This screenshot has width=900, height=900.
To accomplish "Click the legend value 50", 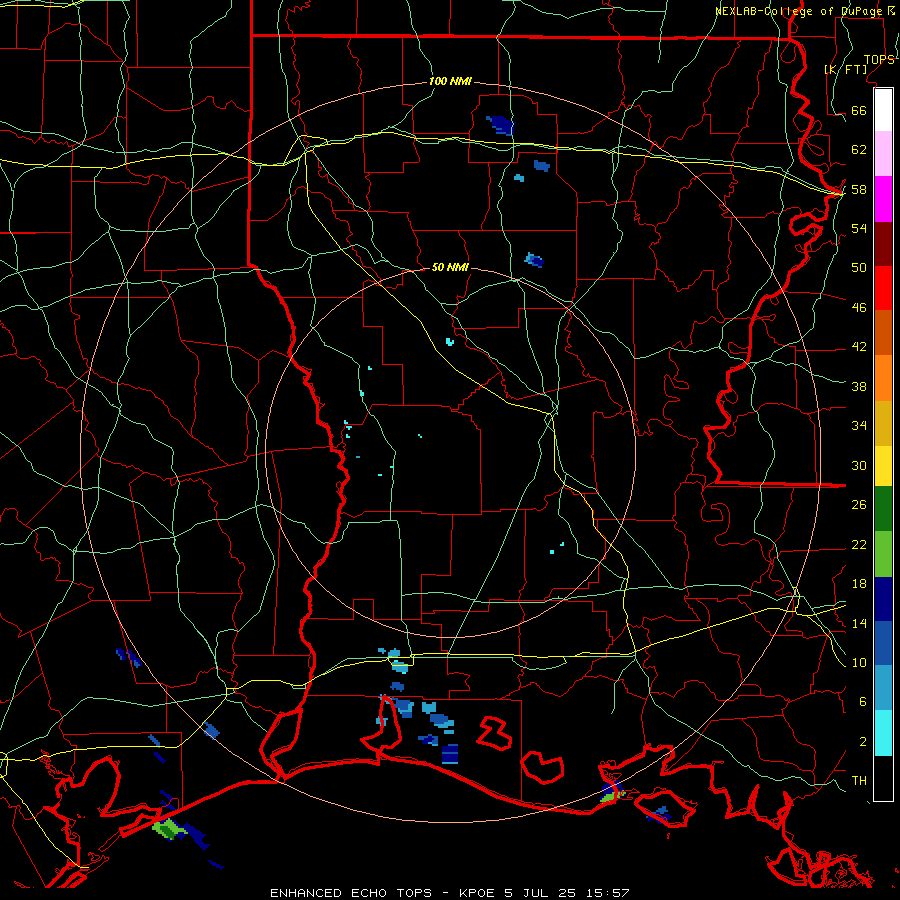I will [x=859, y=267].
